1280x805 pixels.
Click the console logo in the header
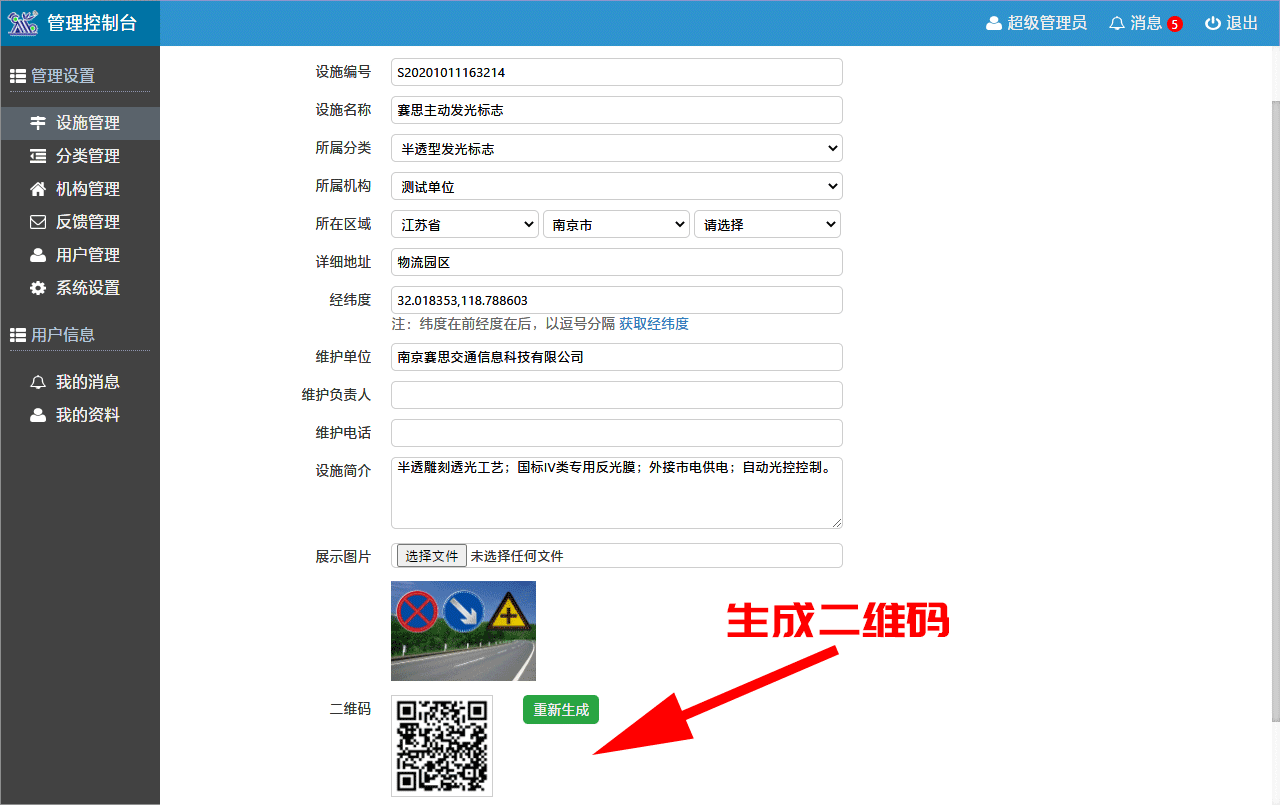pyautogui.click(x=22, y=23)
